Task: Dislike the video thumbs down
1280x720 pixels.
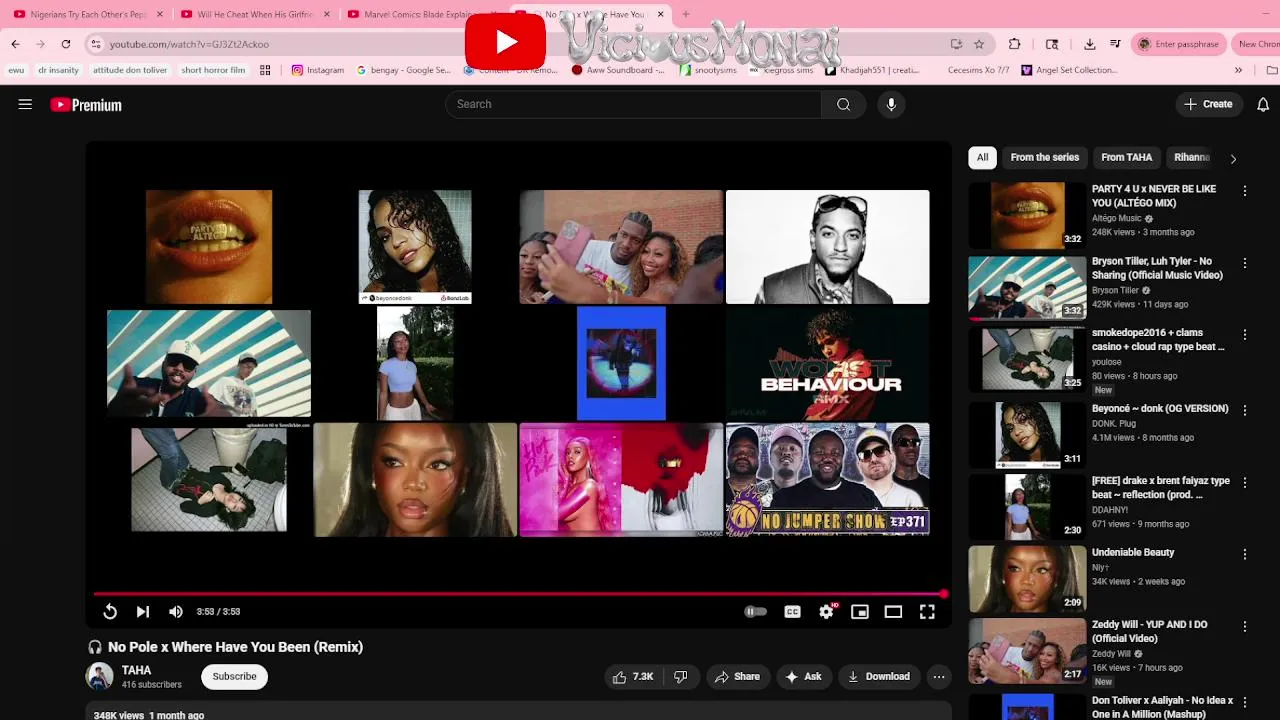Action: [x=681, y=677]
